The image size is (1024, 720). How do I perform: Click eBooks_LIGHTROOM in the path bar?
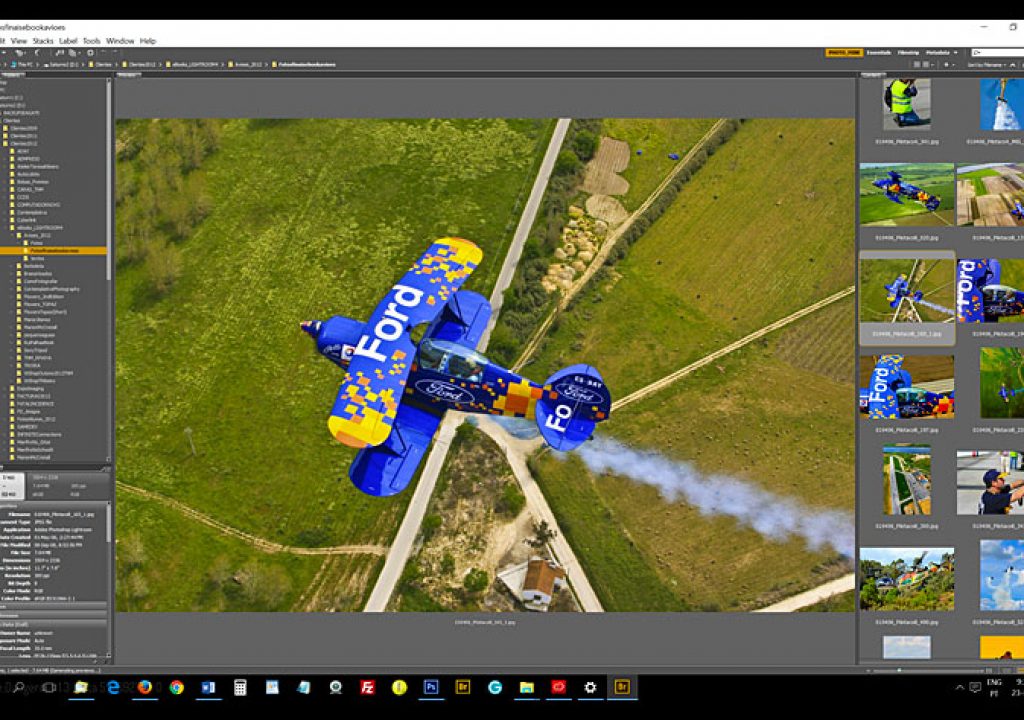point(191,65)
